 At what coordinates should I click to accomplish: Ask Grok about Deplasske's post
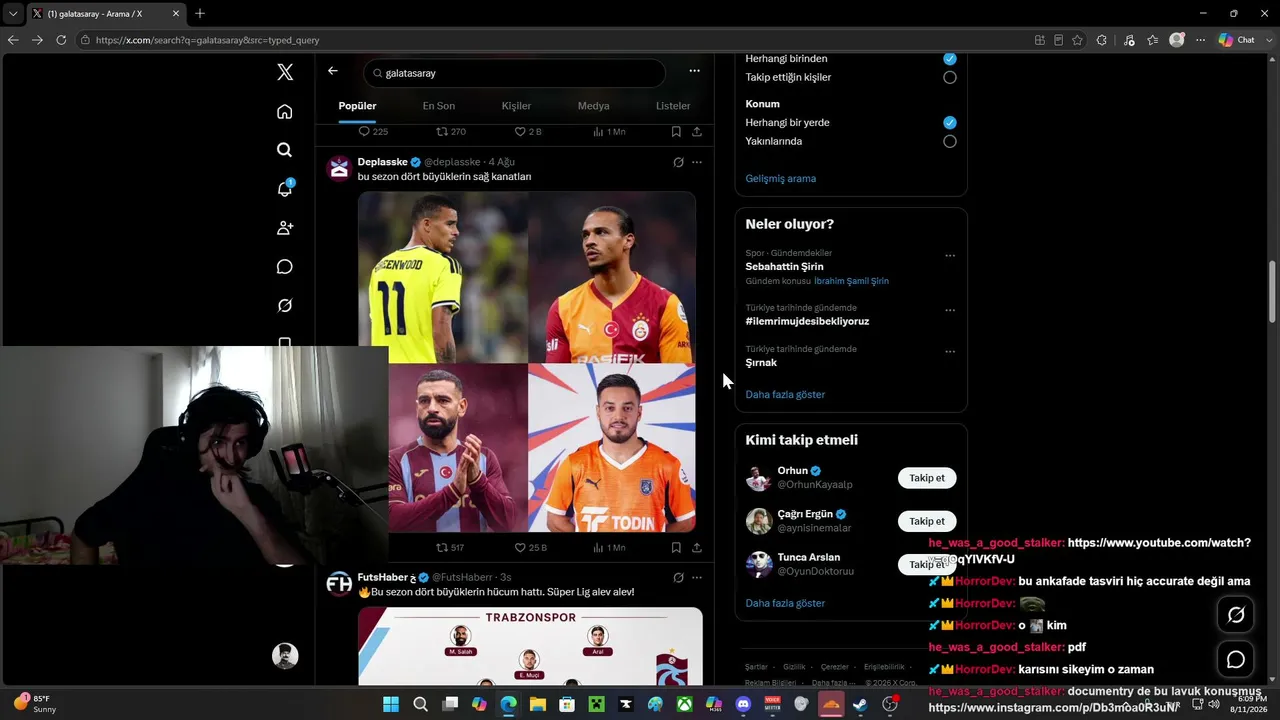(678, 162)
